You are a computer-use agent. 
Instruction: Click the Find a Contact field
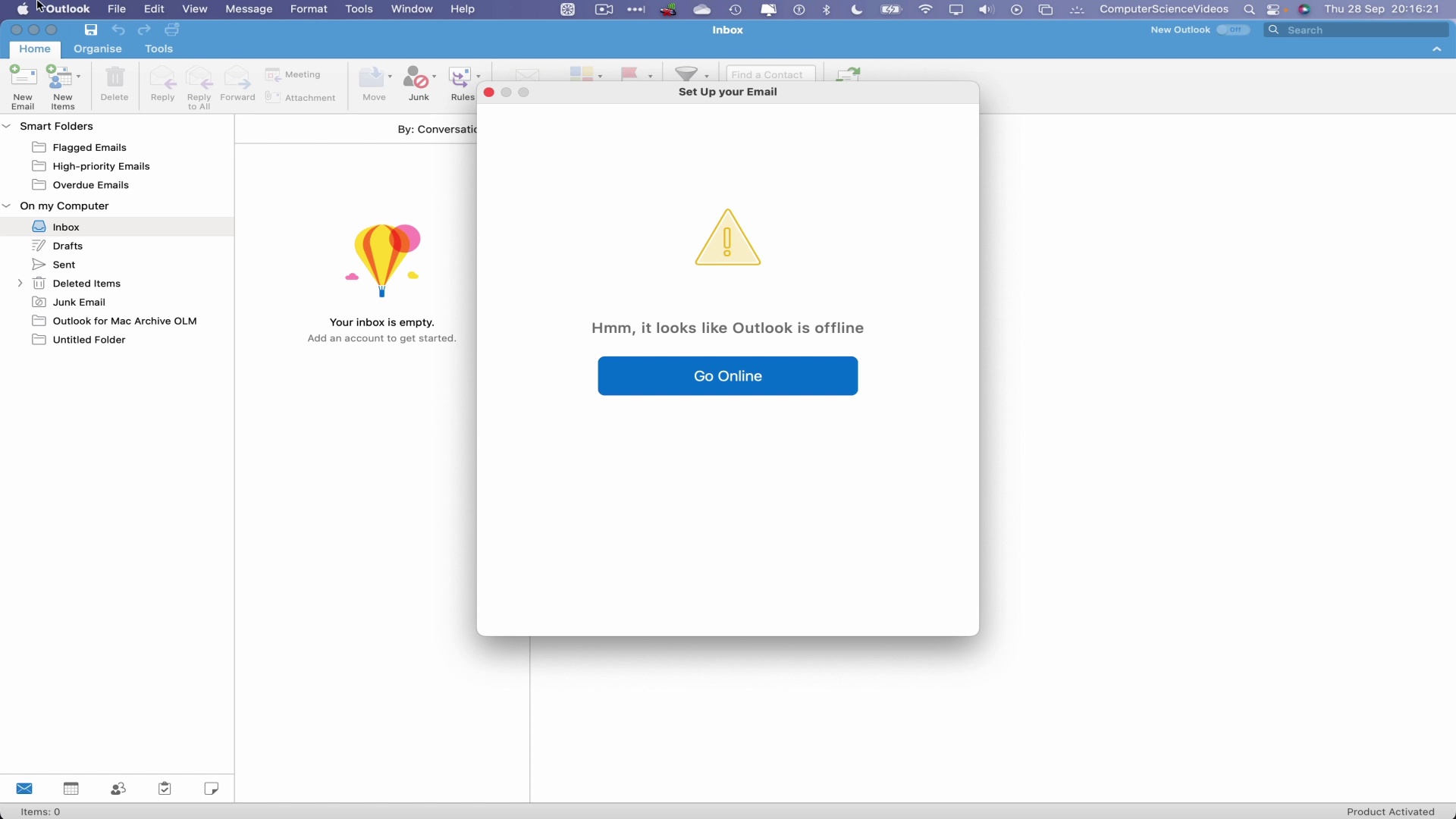[768, 74]
